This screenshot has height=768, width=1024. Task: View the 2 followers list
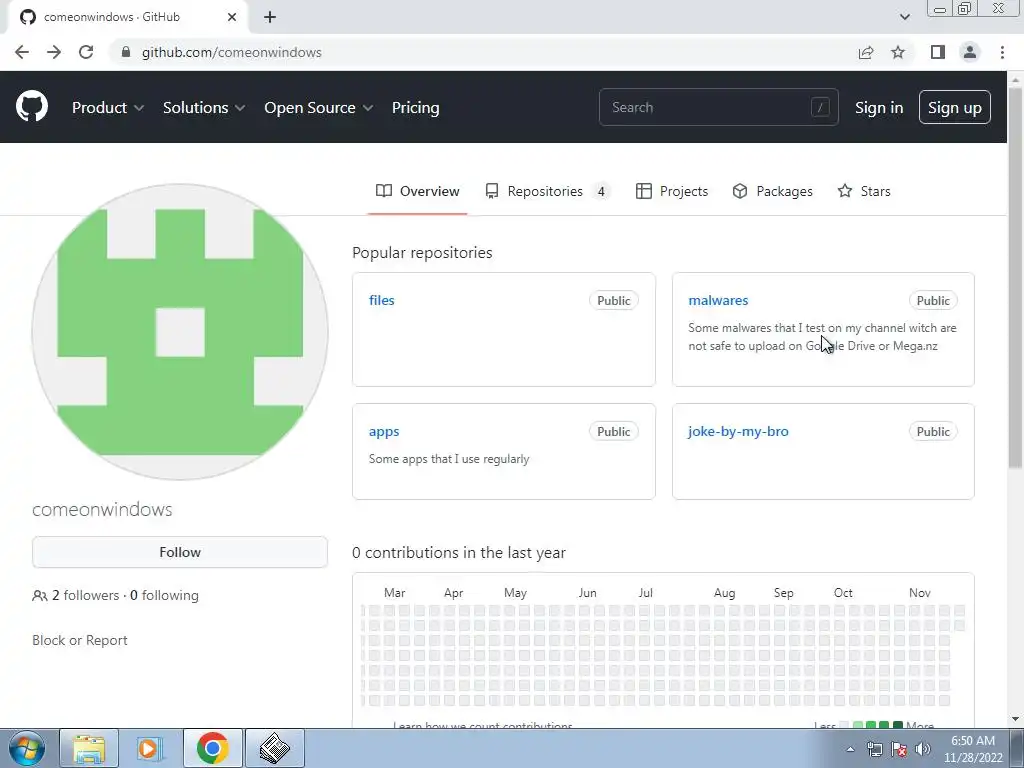click(x=85, y=595)
